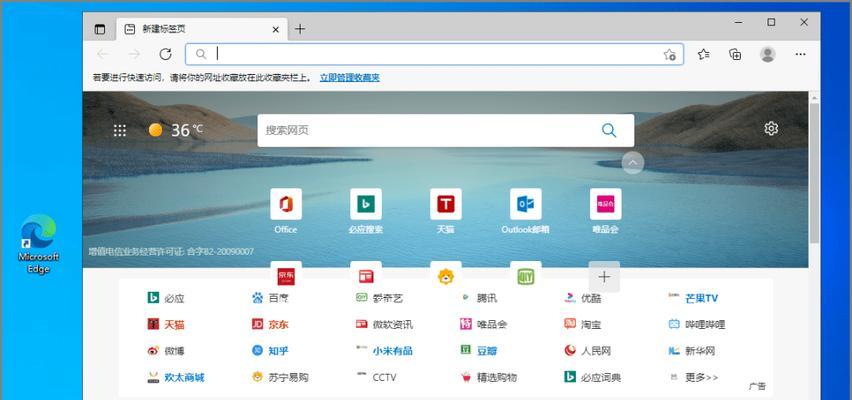Open the 人民网 link
Viewport: 852px width, 400px height.
click(587, 351)
